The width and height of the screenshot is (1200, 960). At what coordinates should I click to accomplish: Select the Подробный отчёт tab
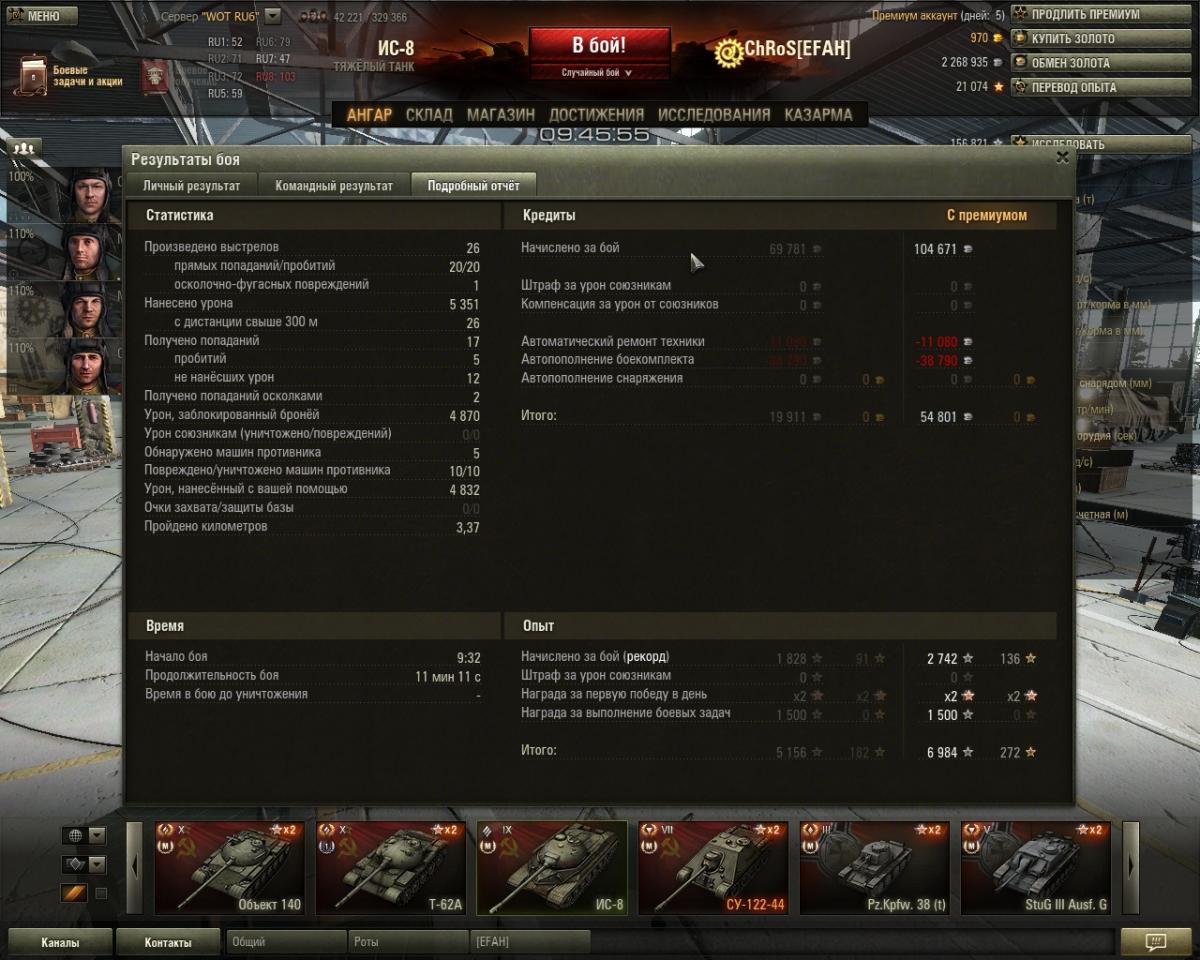point(473,186)
